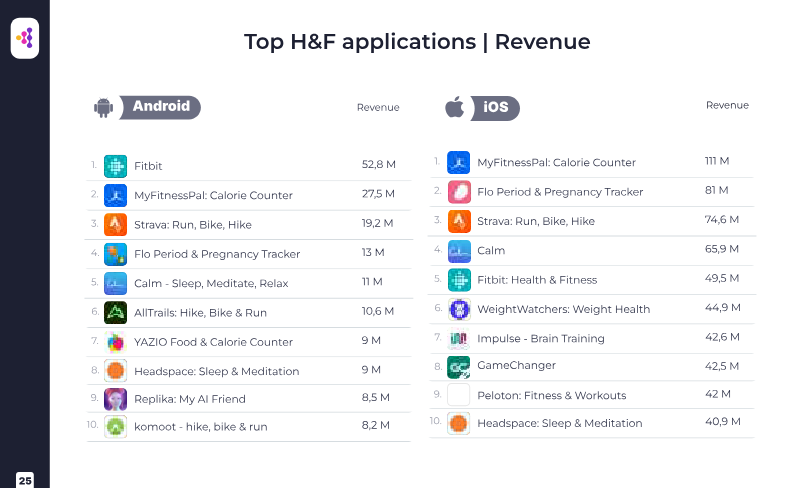Click the Flo icon in the iOS list
This screenshot has height=488, width=800.
click(458, 192)
